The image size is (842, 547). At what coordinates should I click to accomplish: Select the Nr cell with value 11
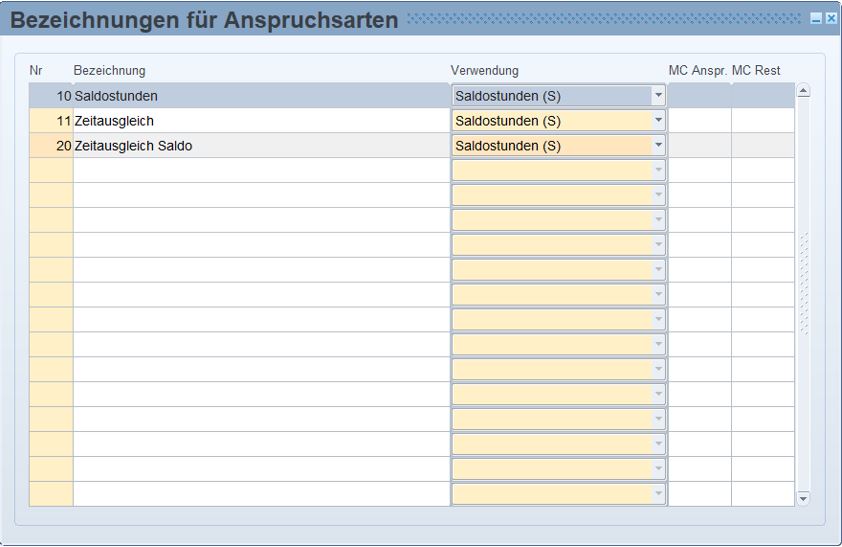pos(51,121)
